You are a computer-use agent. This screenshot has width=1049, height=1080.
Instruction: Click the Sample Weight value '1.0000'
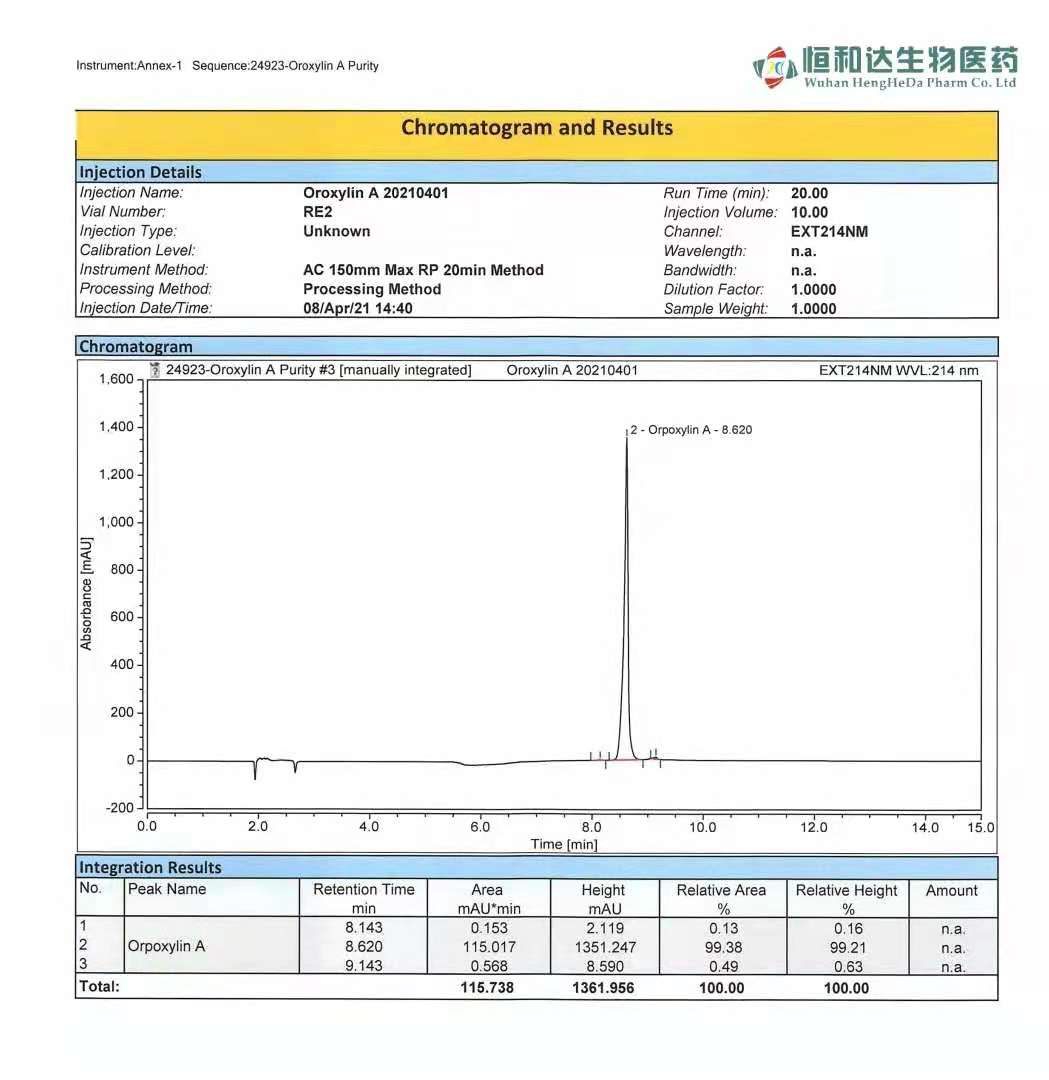[813, 309]
